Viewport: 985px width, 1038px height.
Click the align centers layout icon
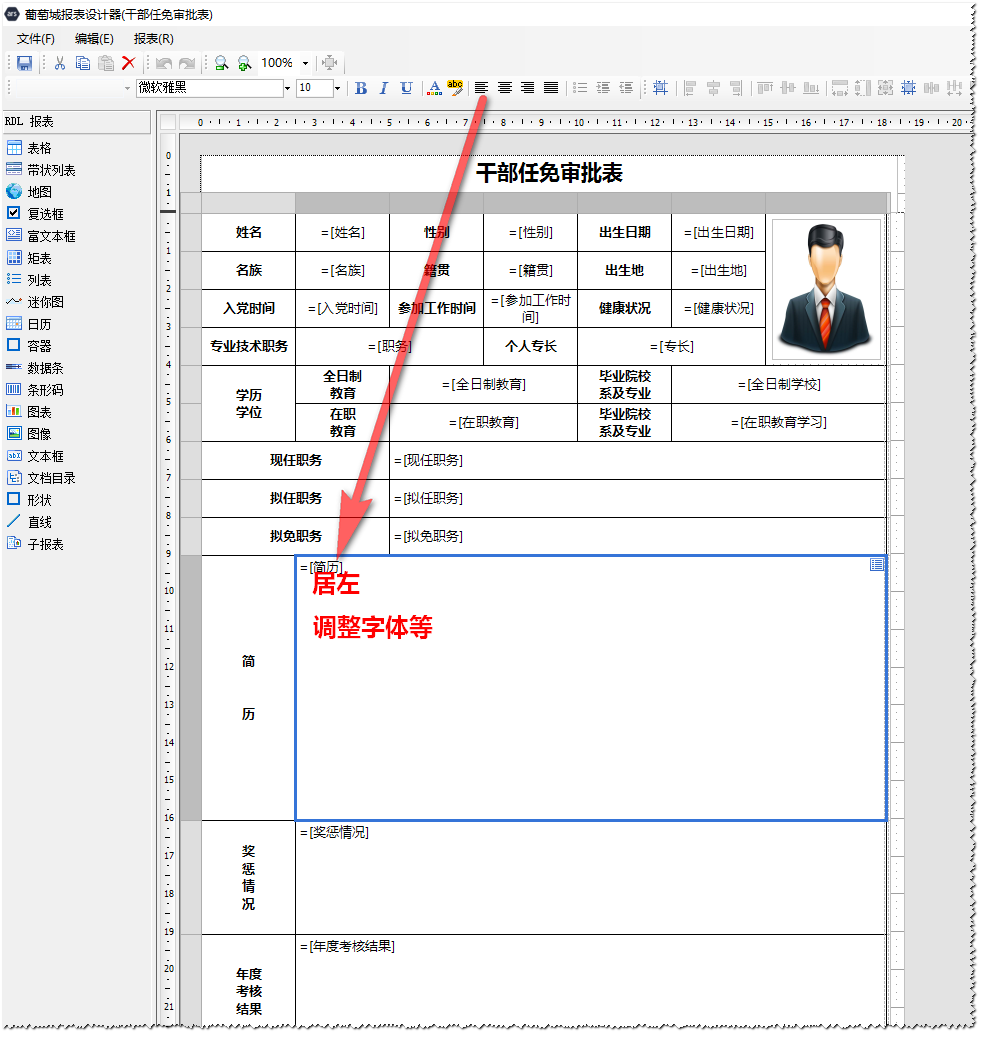click(x=713, y=88)
